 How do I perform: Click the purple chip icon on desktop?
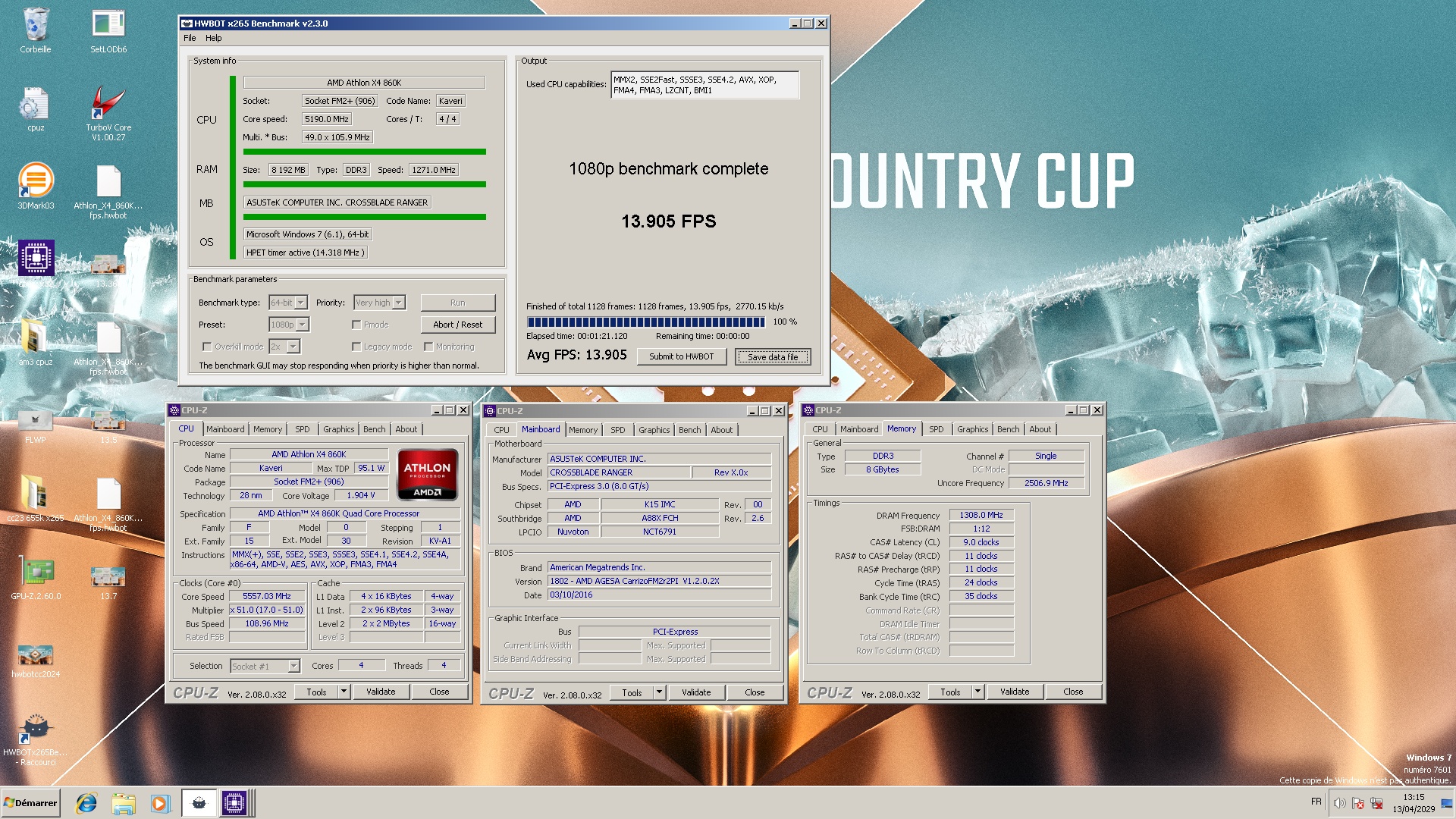click(36, 258)
